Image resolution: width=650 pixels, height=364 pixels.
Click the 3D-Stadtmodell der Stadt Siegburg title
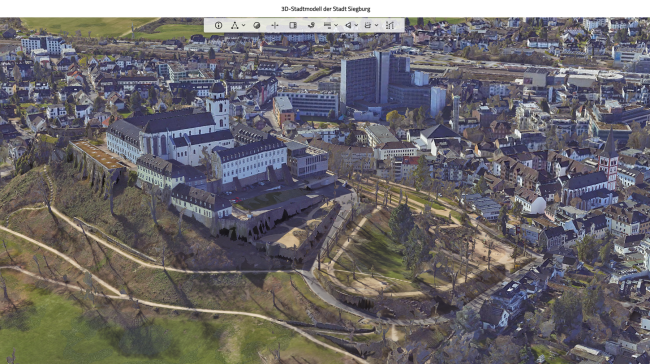pyautogui.click(x=326, y=9)
